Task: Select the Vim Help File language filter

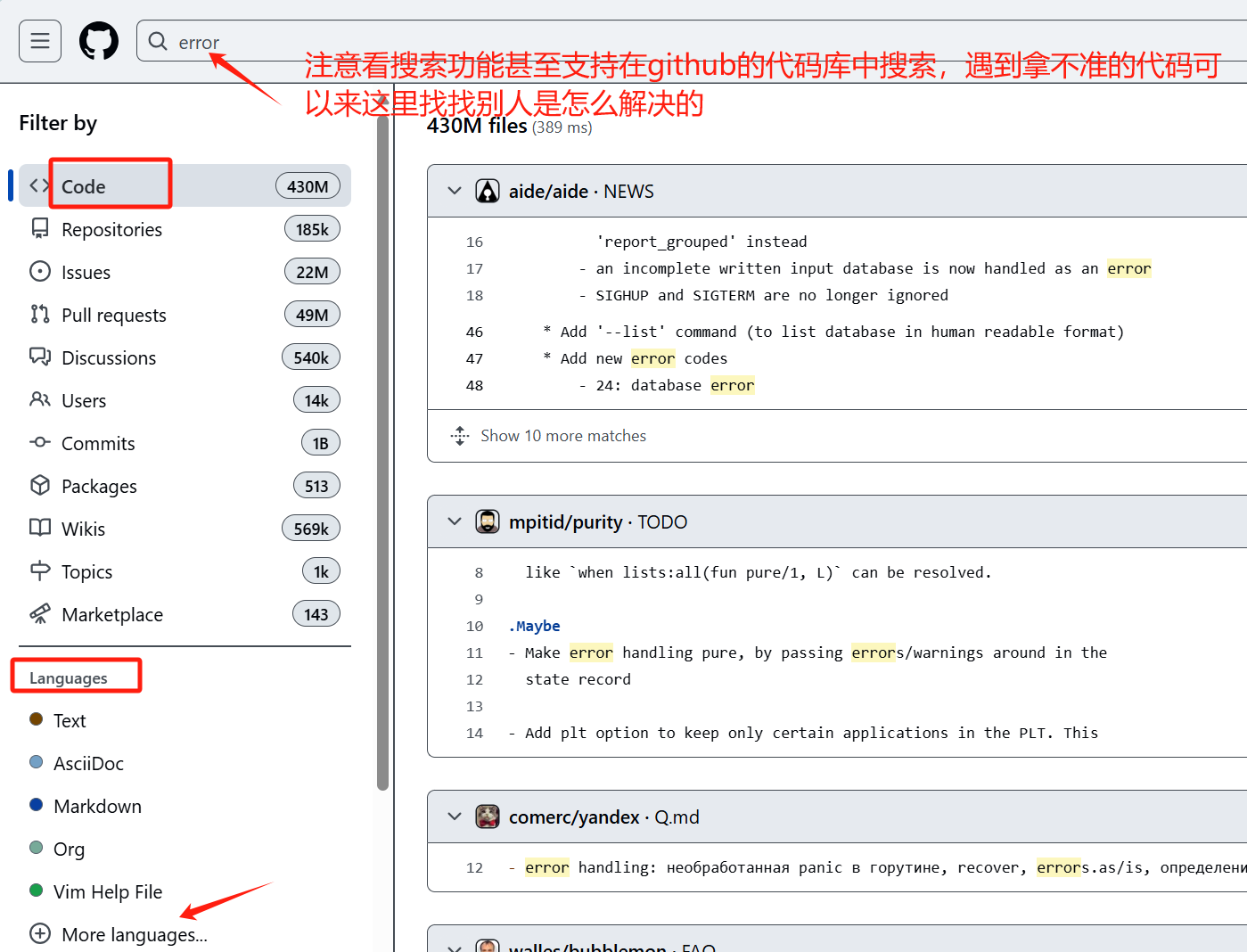Action: point(108,891)
